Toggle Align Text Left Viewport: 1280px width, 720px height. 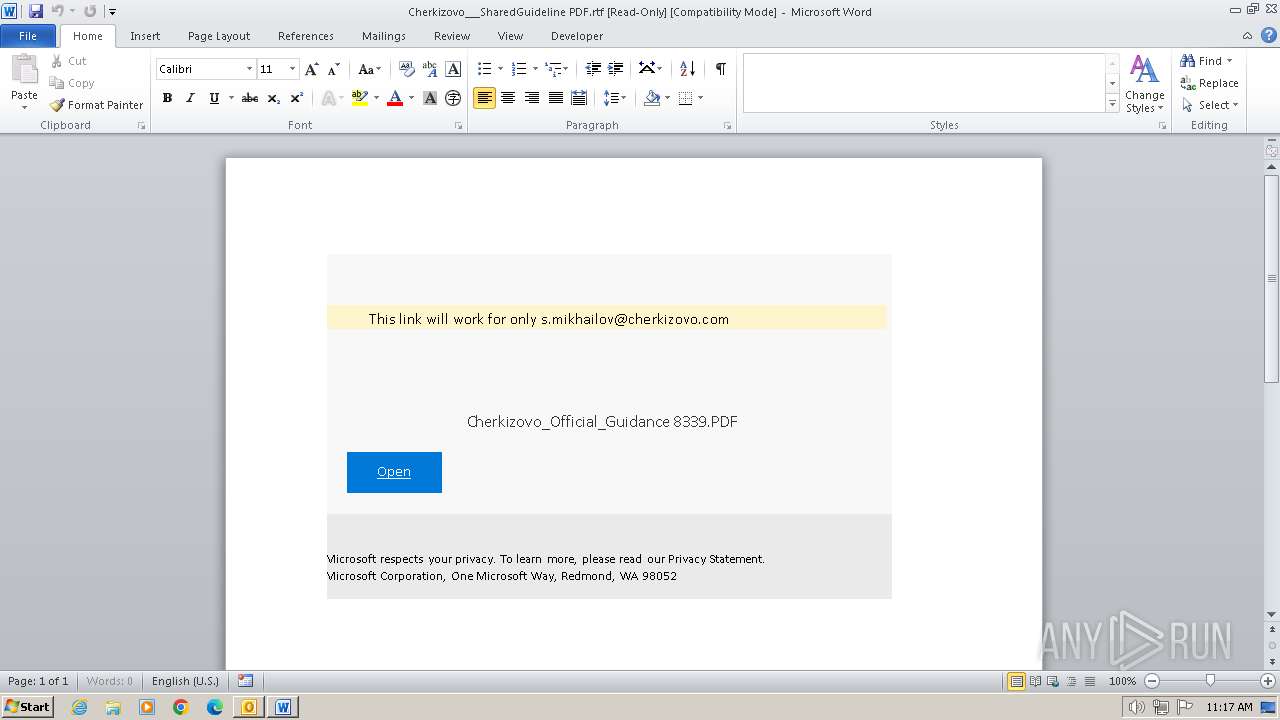(x=484, y=98)
